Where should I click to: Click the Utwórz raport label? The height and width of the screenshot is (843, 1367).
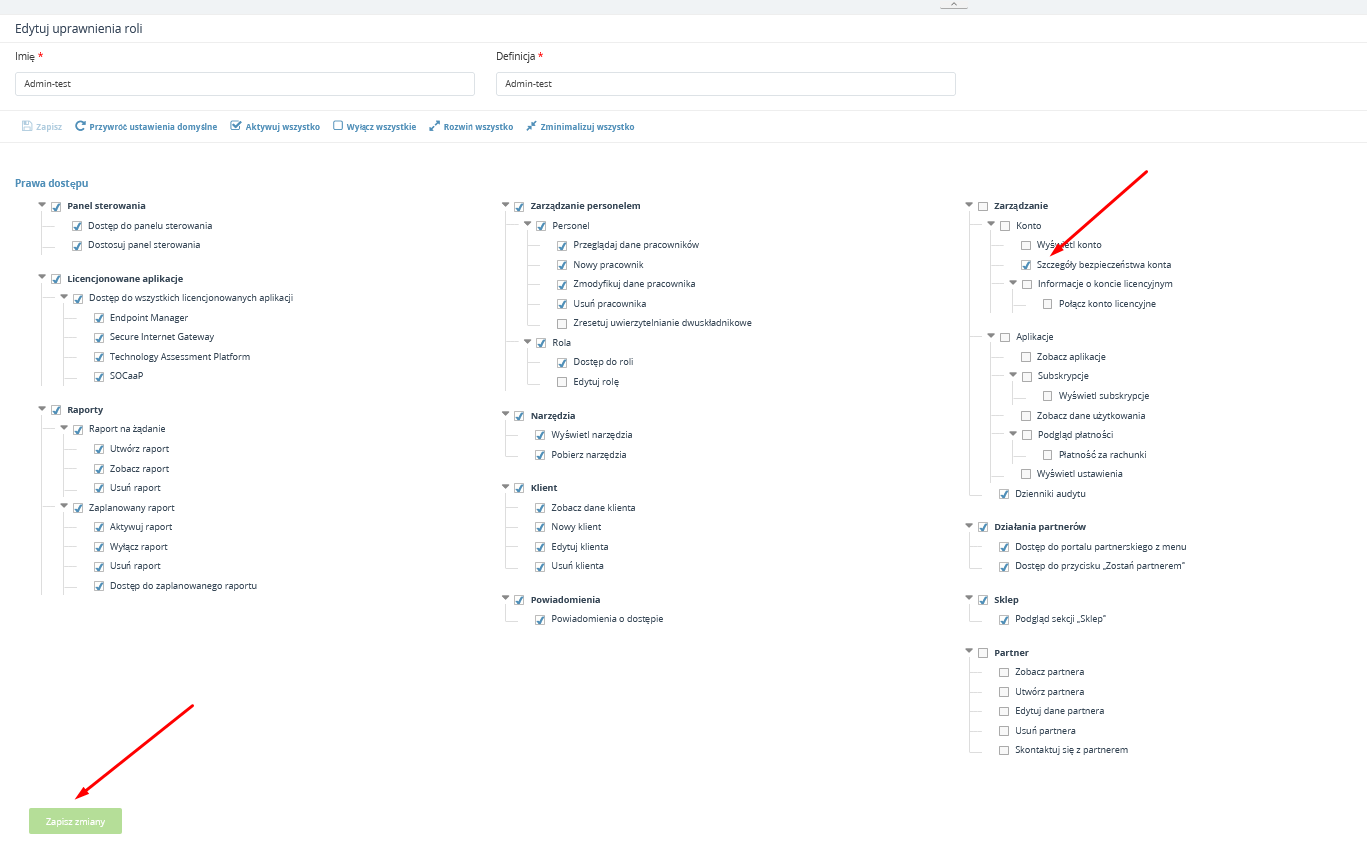pos(140,449)
